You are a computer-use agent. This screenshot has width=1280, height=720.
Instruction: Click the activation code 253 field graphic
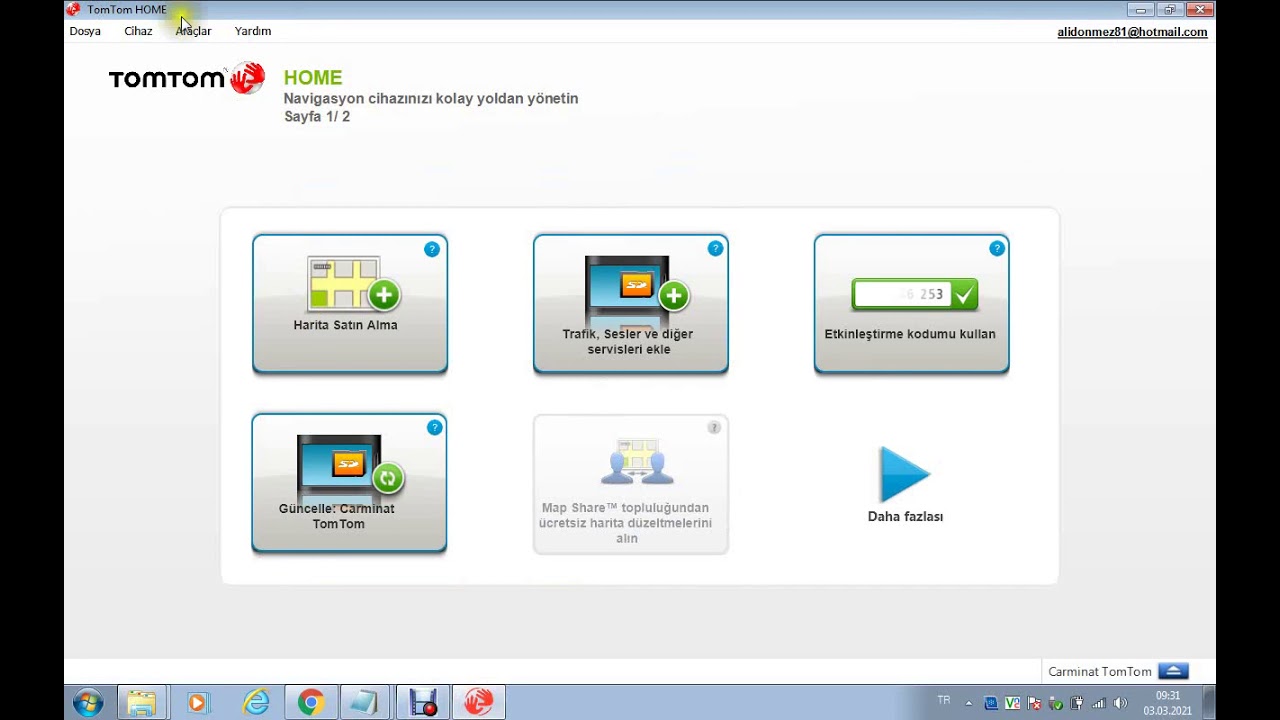click(x=914, y=294)
